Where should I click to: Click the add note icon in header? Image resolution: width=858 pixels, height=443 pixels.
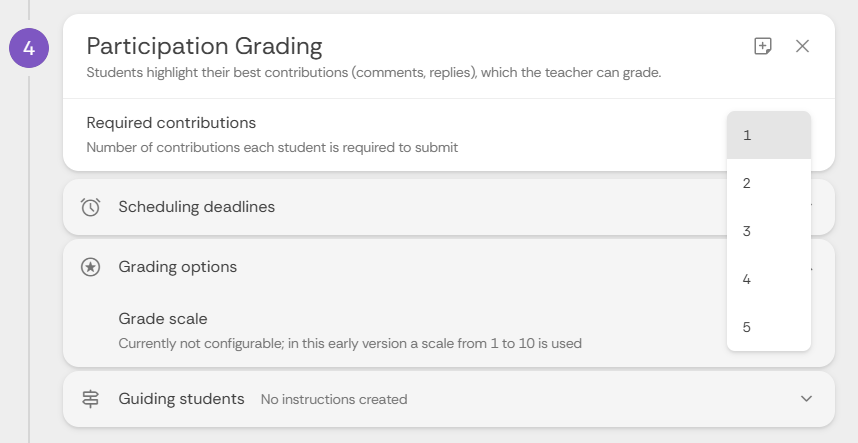(763, 46)
